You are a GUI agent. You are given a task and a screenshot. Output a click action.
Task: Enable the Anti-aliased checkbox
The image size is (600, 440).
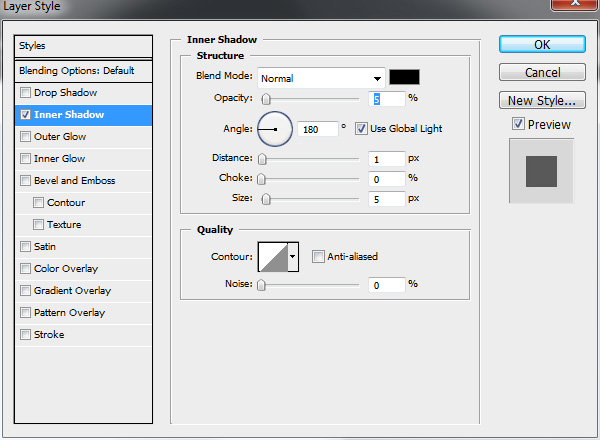tap(318, 256)
